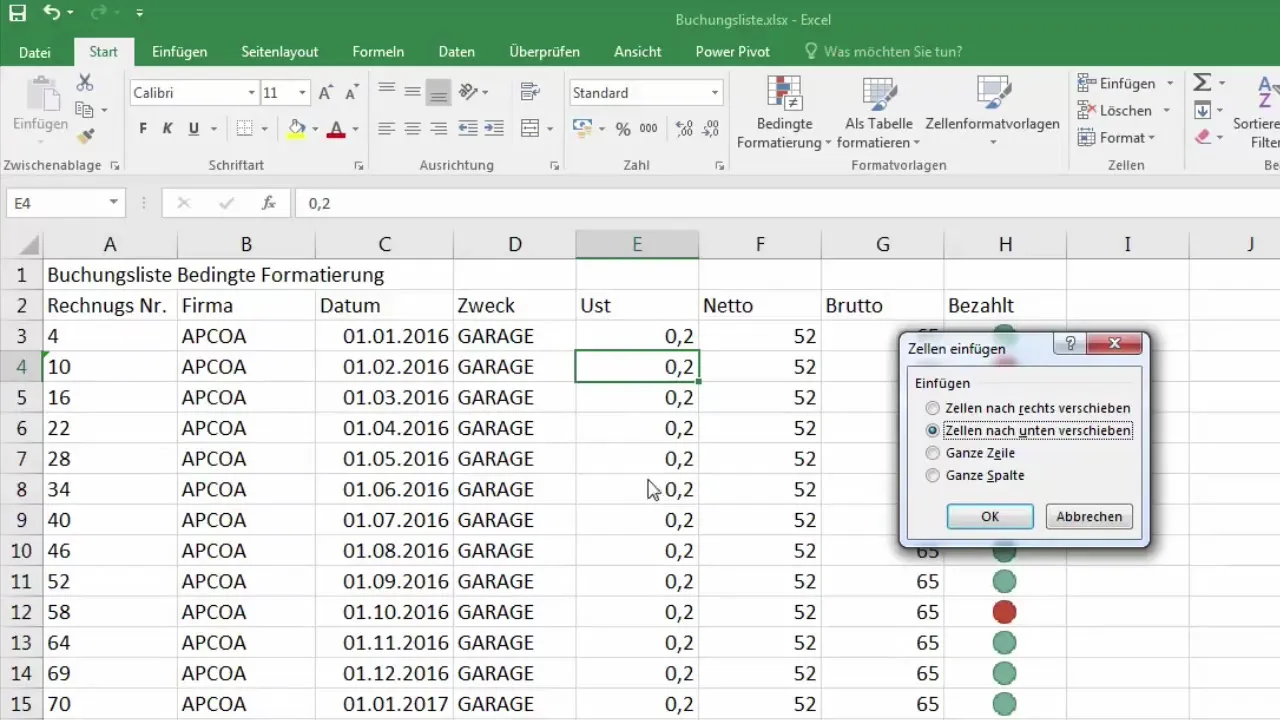This screenshot has height=720, width=1280.
Task: Click the Save icon in title bar
Action: point(18,14)
